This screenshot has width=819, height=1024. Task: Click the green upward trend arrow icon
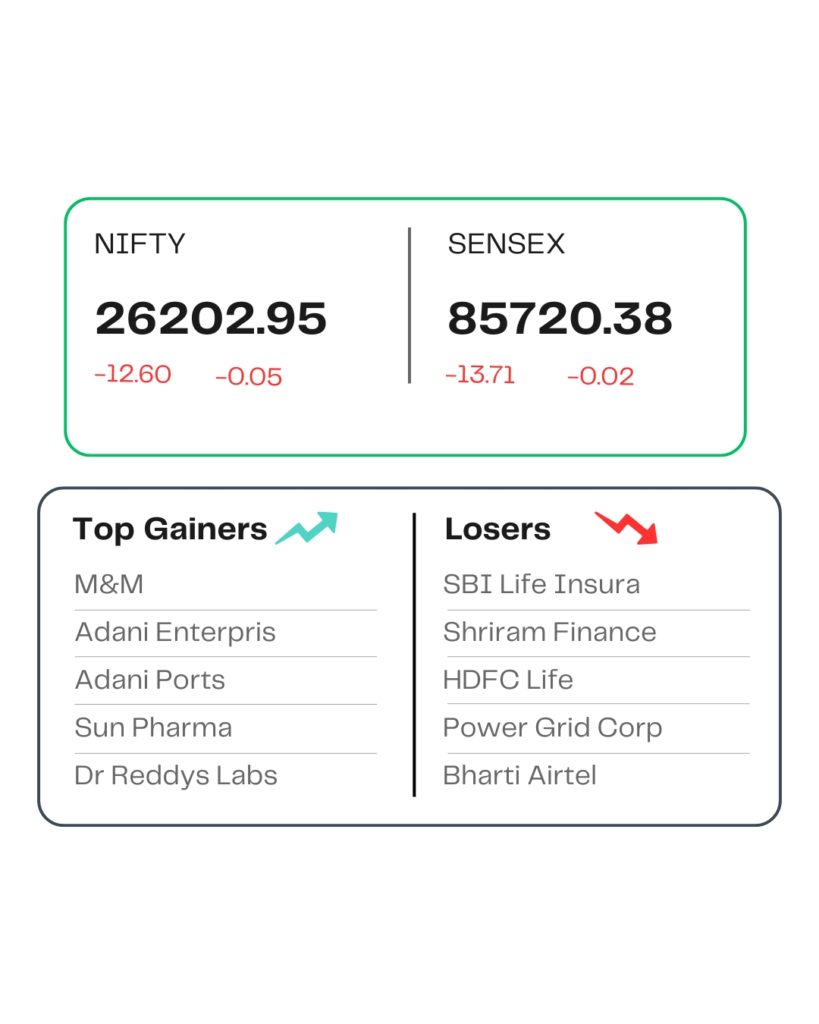307,528
